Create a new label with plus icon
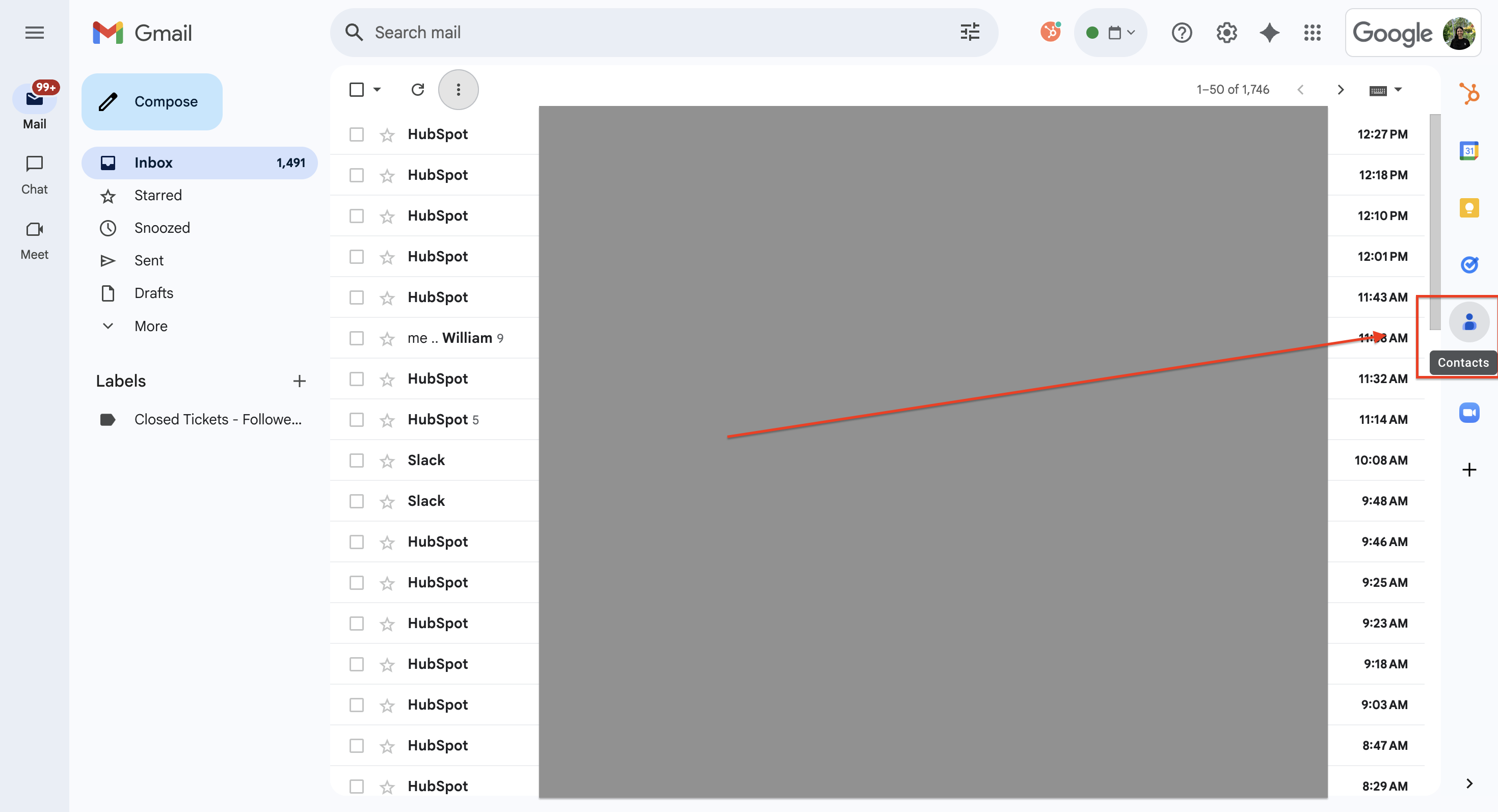 click(x=299, y=381)
